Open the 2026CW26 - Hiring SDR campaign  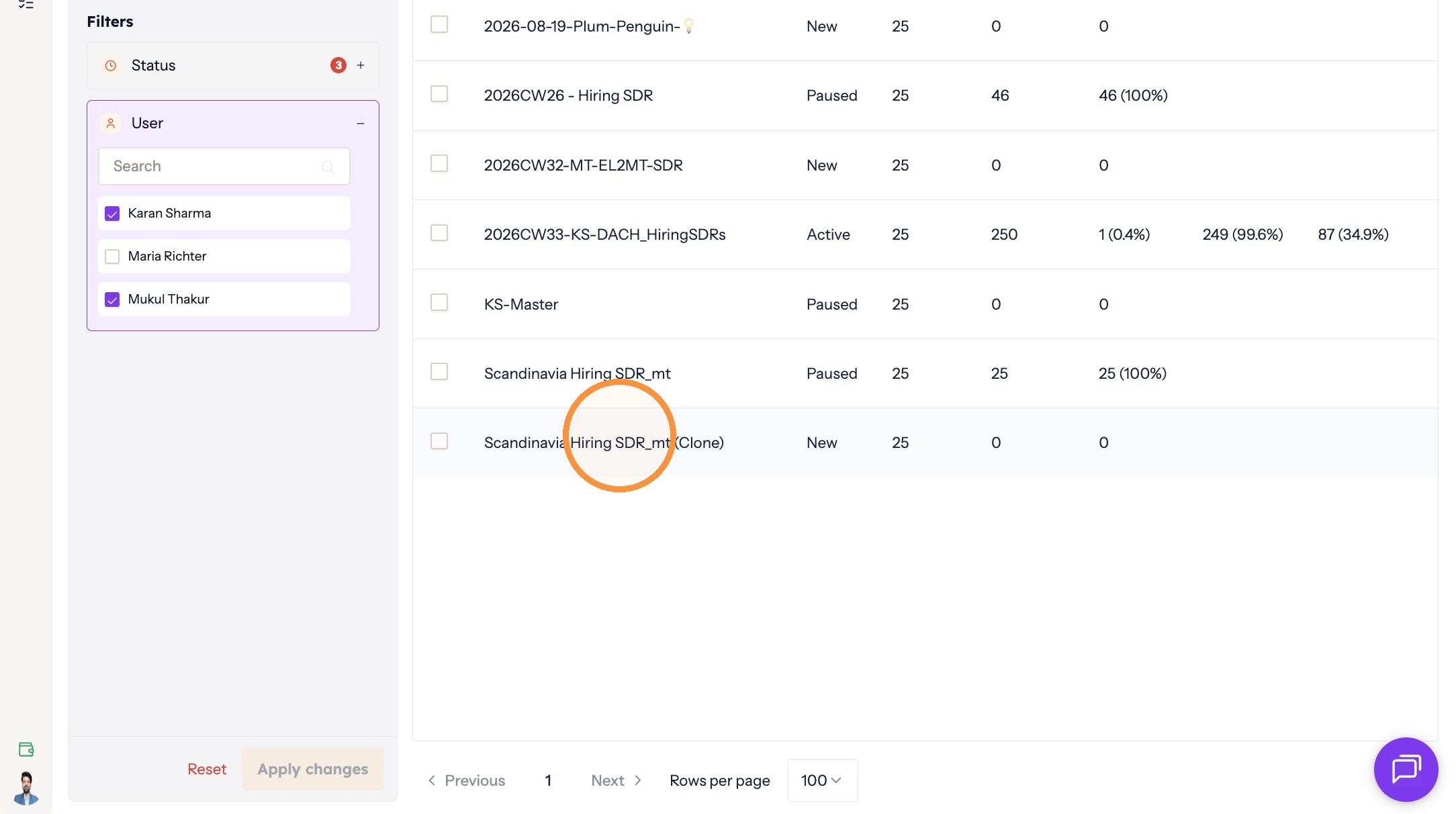point(568,95)
